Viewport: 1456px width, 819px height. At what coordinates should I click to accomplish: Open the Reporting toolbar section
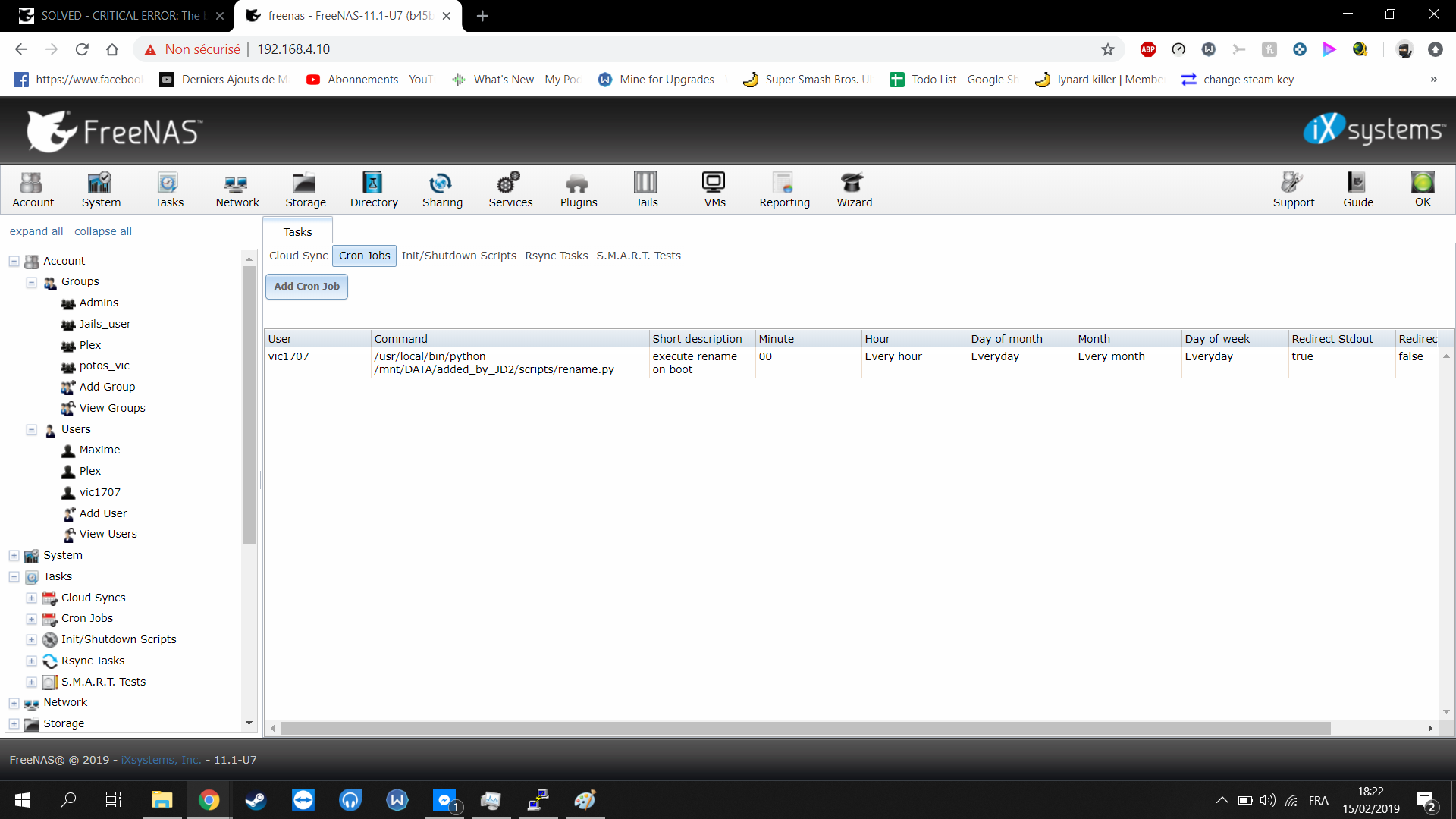(784, 190)
